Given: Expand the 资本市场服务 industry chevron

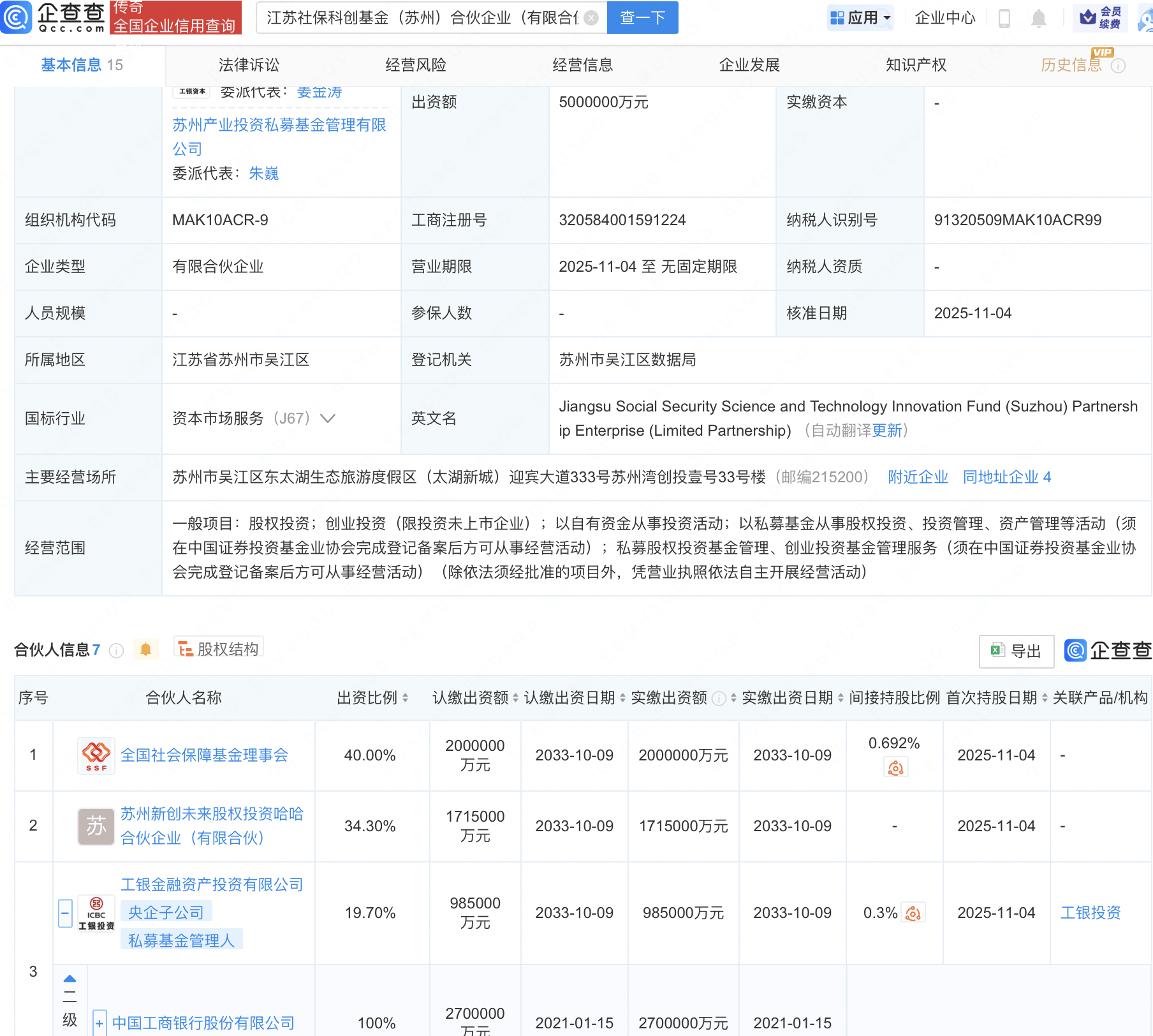Looking at the screenshot, I should point(328,418).
